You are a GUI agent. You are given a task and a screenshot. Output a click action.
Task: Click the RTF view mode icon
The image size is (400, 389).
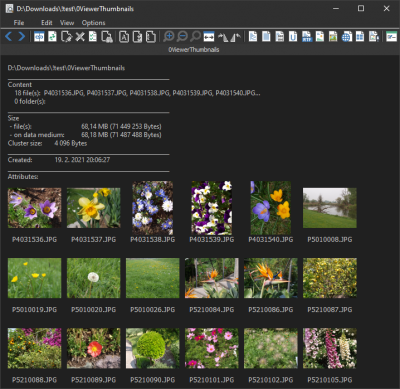(307, 36)
